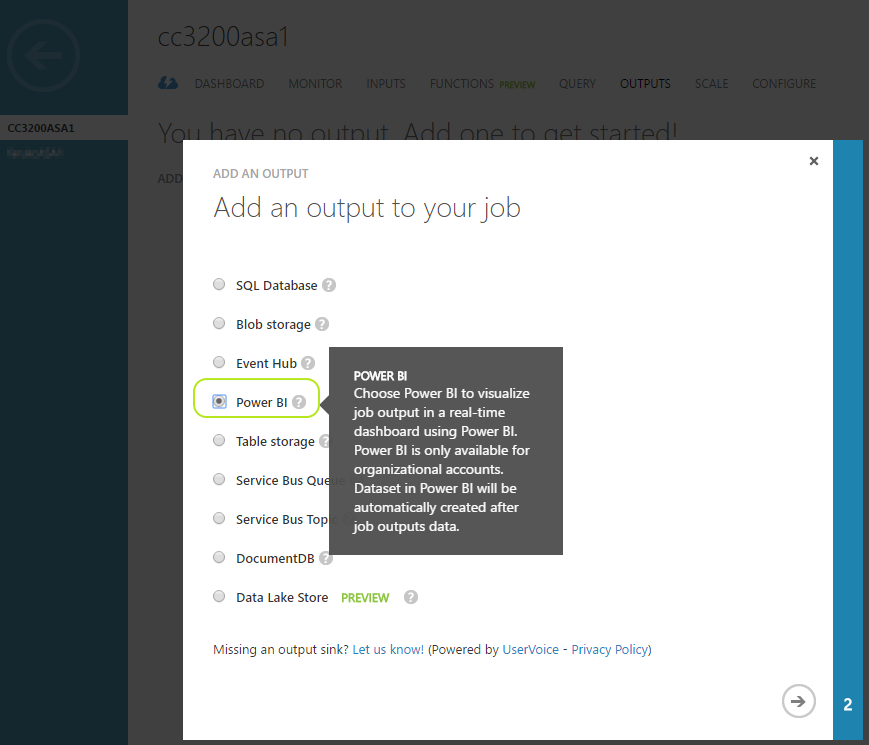The width and height of the screenshot is (869, 745).
Task: Open the Outputs tab
Action: 645,84
